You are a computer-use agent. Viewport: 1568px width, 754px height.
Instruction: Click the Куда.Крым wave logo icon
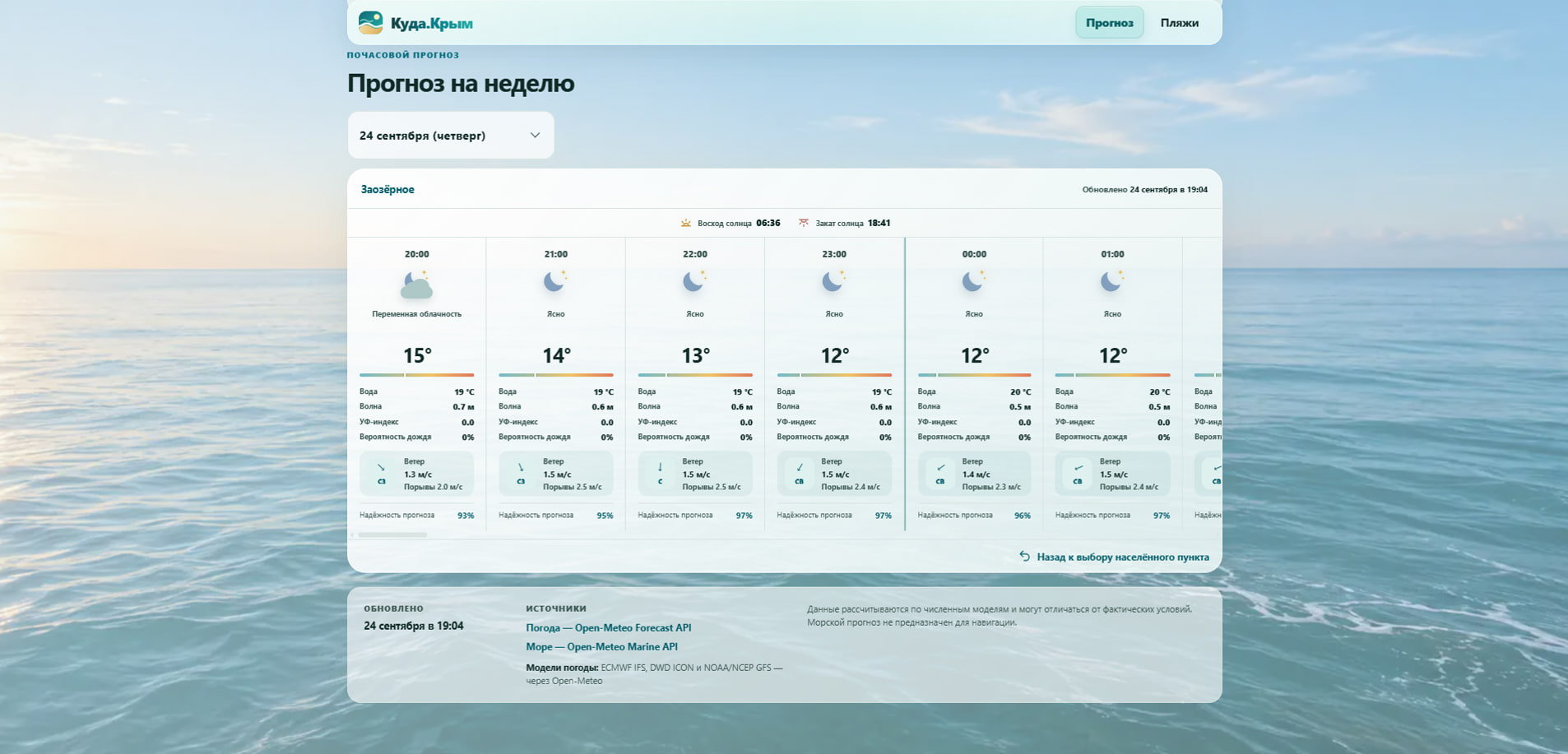click(371, 23)
